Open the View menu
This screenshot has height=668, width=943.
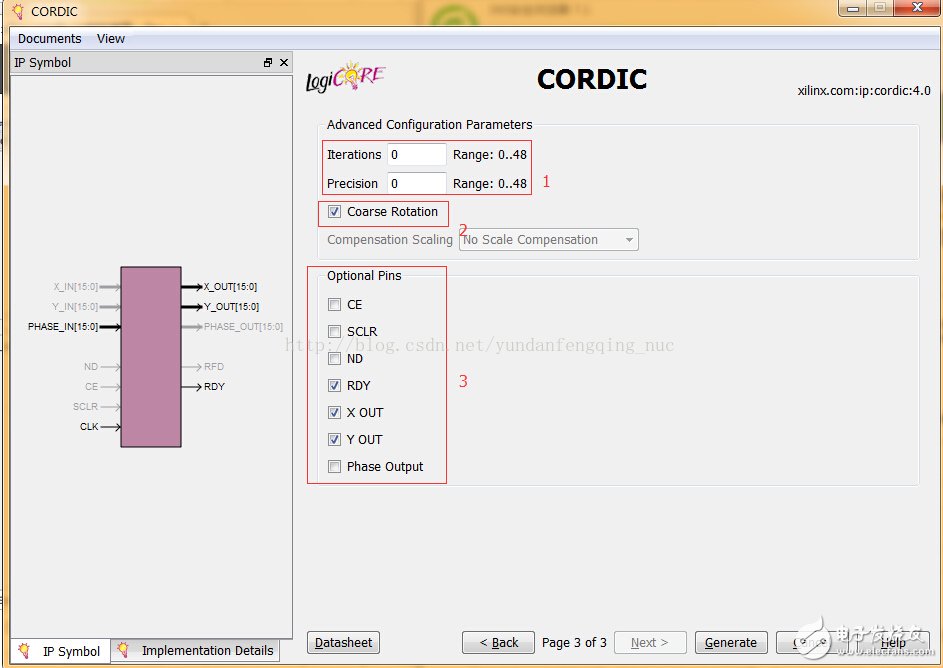click(110, 38)
